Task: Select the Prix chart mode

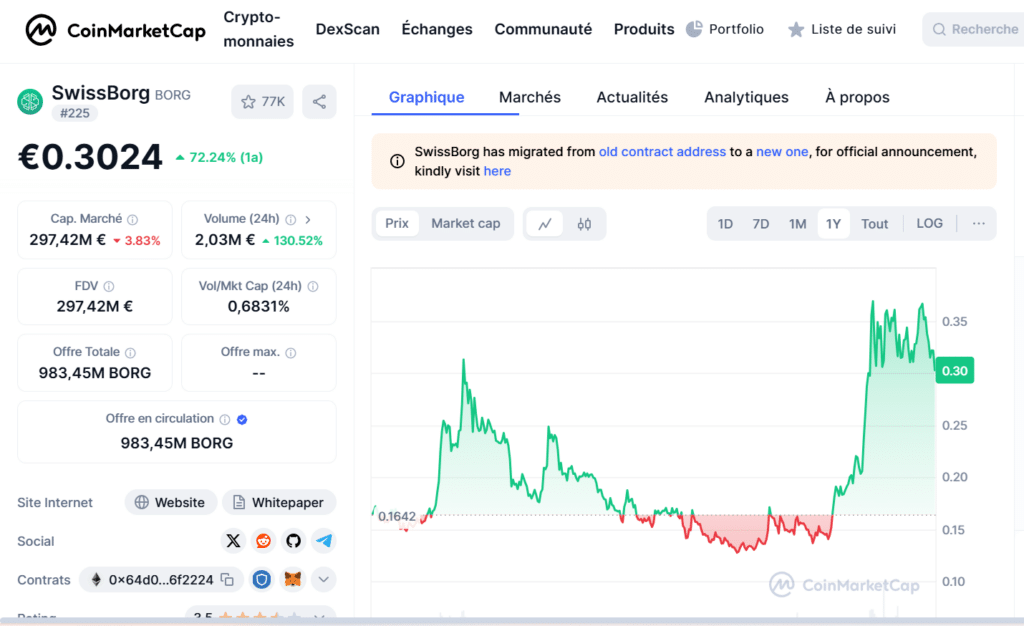Action: pos(396,223)
